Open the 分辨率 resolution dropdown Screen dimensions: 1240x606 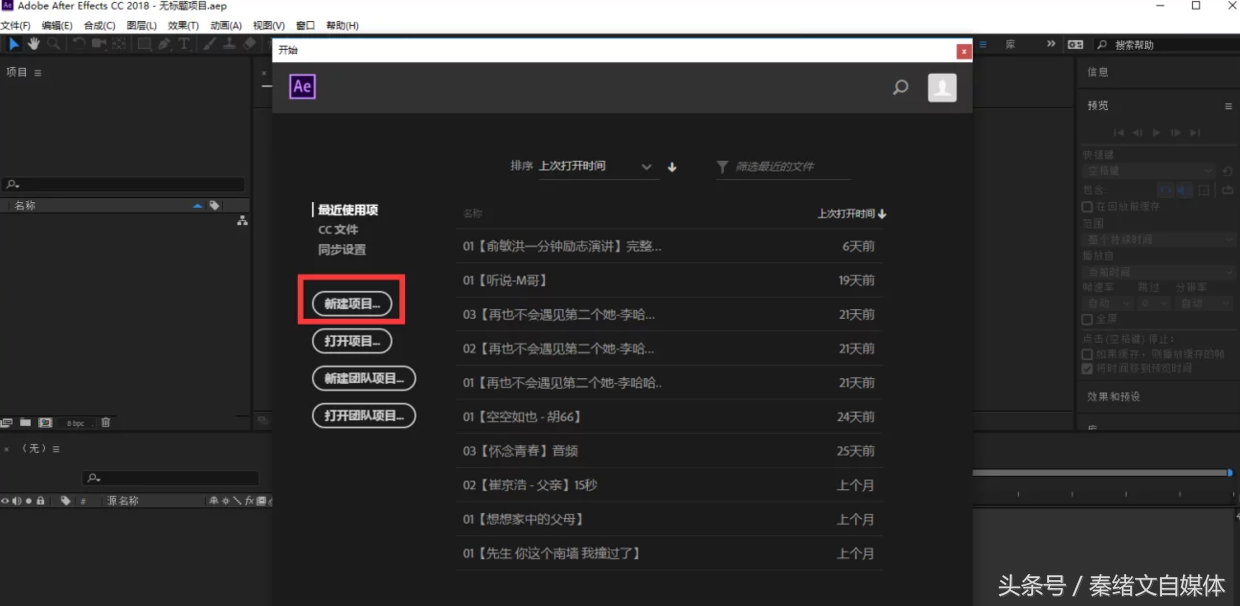click(1205, 303)
